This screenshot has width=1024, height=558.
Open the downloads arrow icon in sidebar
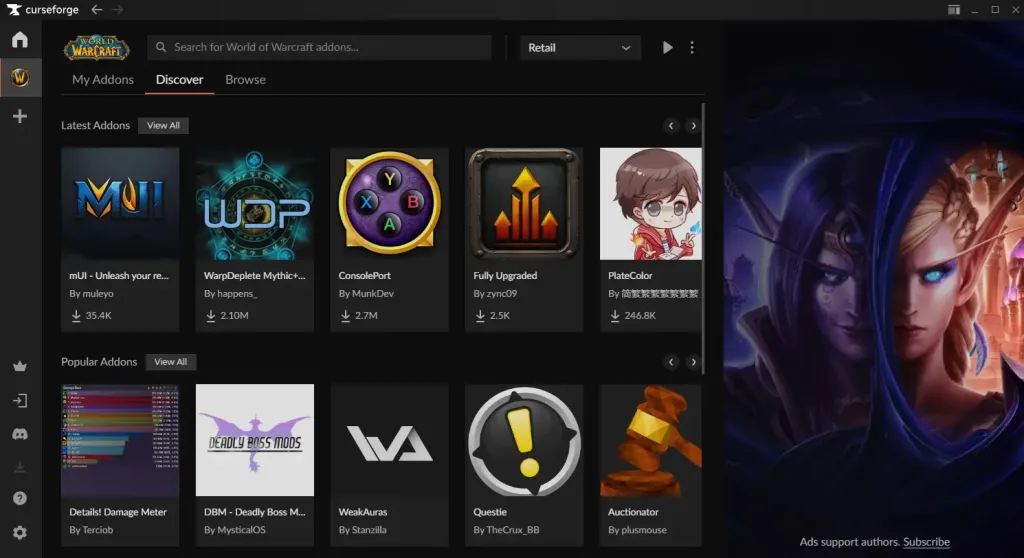pos(20,467)
